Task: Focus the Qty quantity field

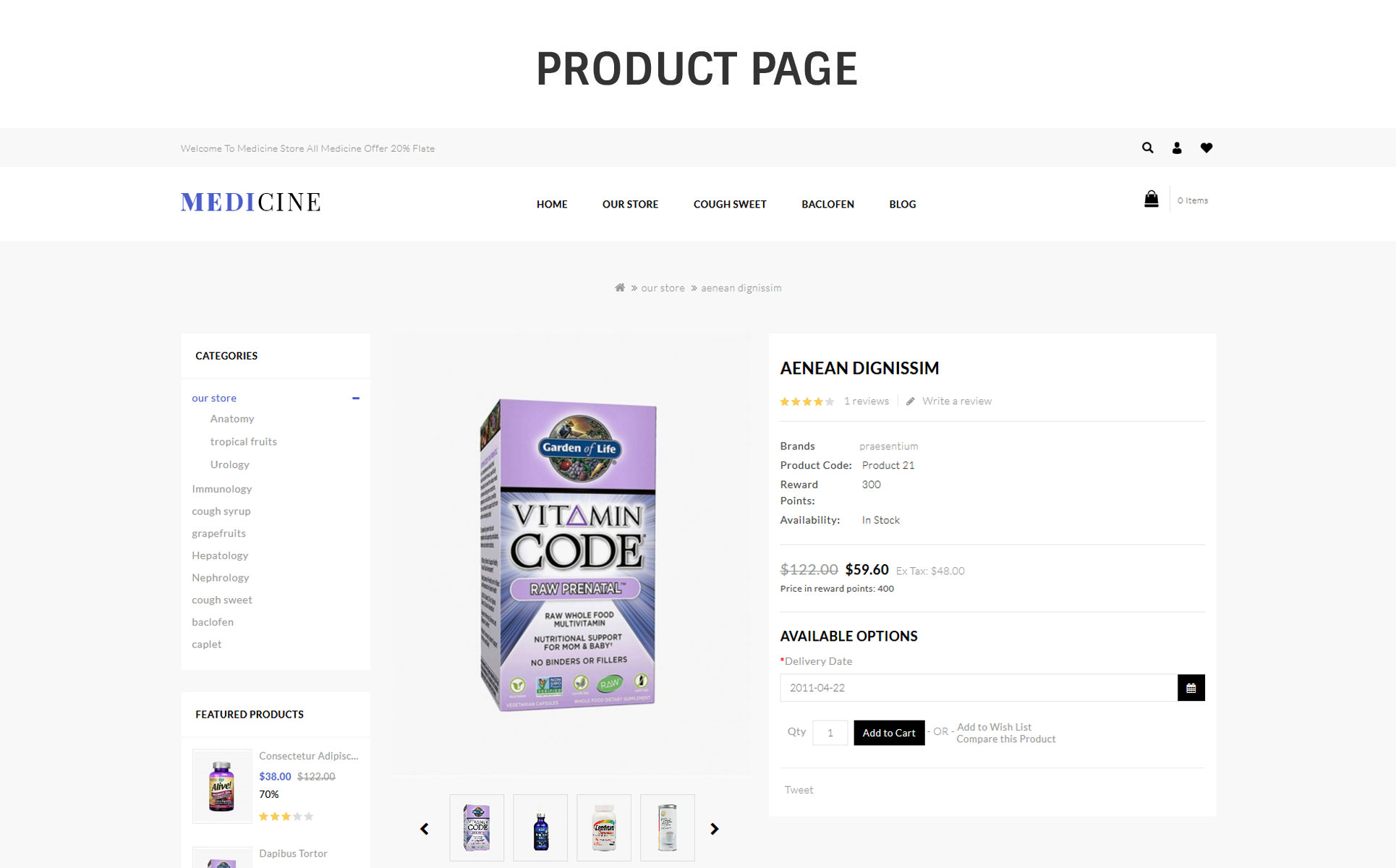Action: click(830, 733)
